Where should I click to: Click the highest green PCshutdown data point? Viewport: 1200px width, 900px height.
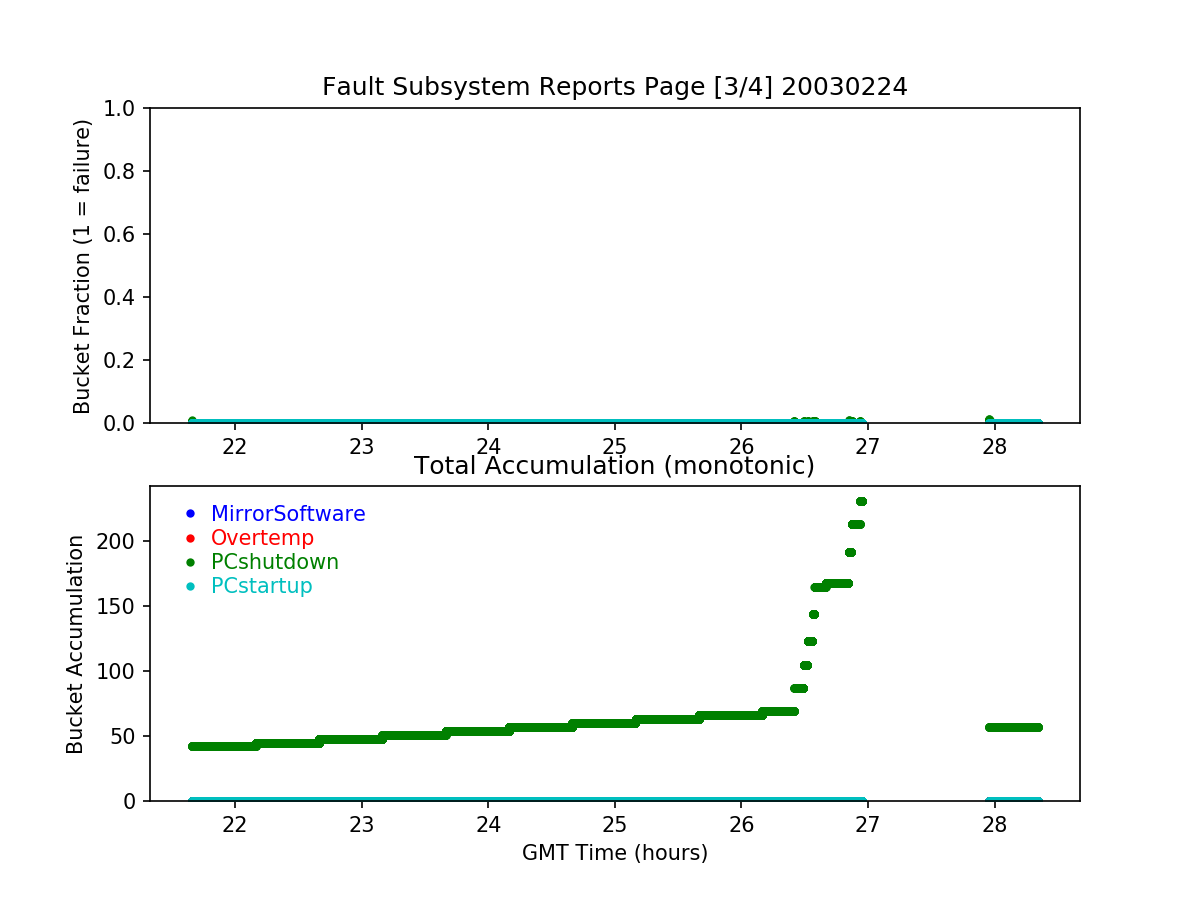coord(861,502)
